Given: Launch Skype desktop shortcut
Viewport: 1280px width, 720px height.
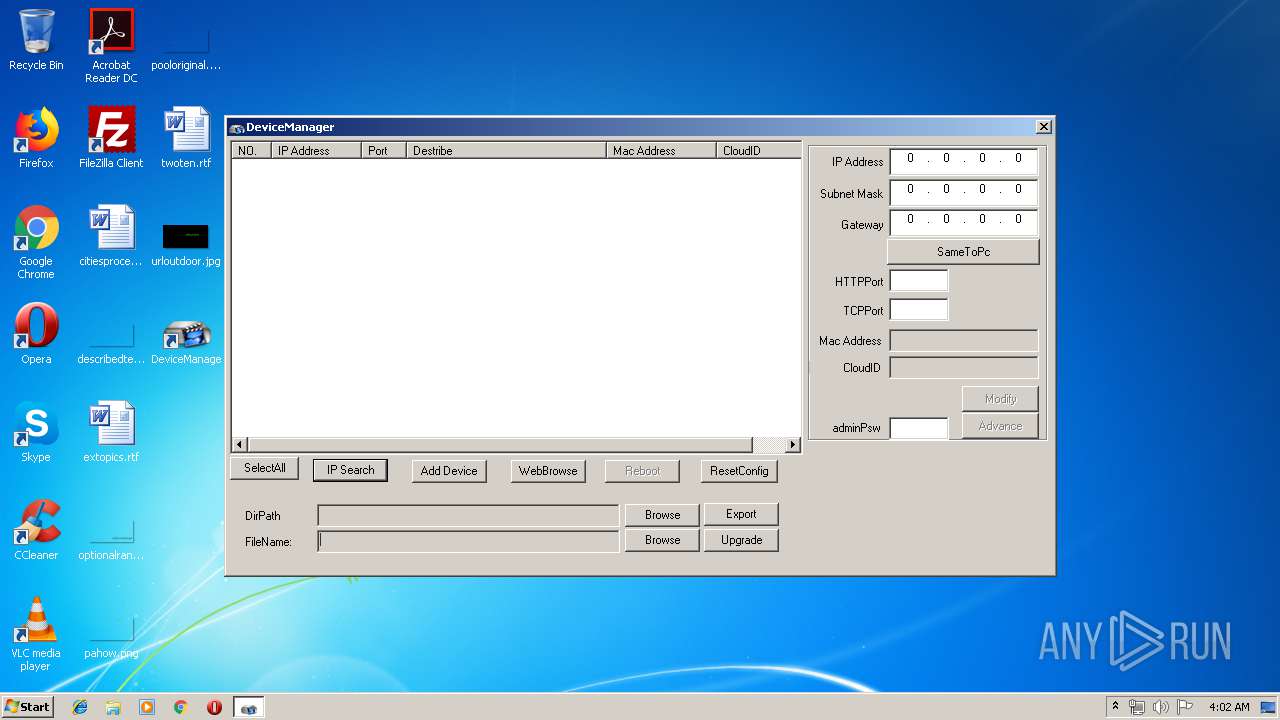Looking at the screenshot, I should tap(36, 432).
